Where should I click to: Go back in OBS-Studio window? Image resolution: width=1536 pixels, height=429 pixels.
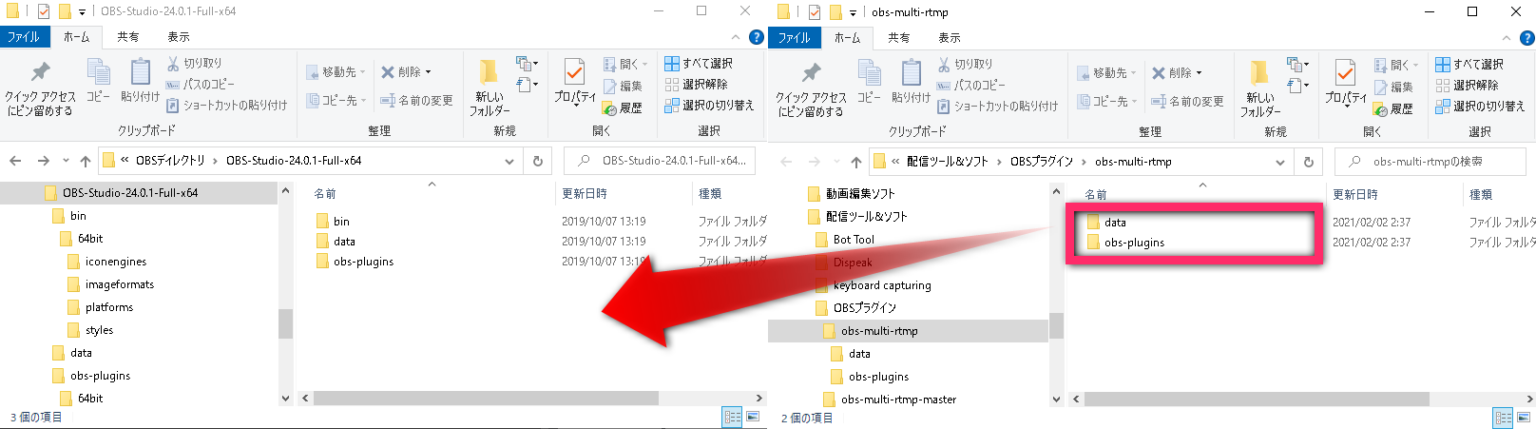coord(17,160)
